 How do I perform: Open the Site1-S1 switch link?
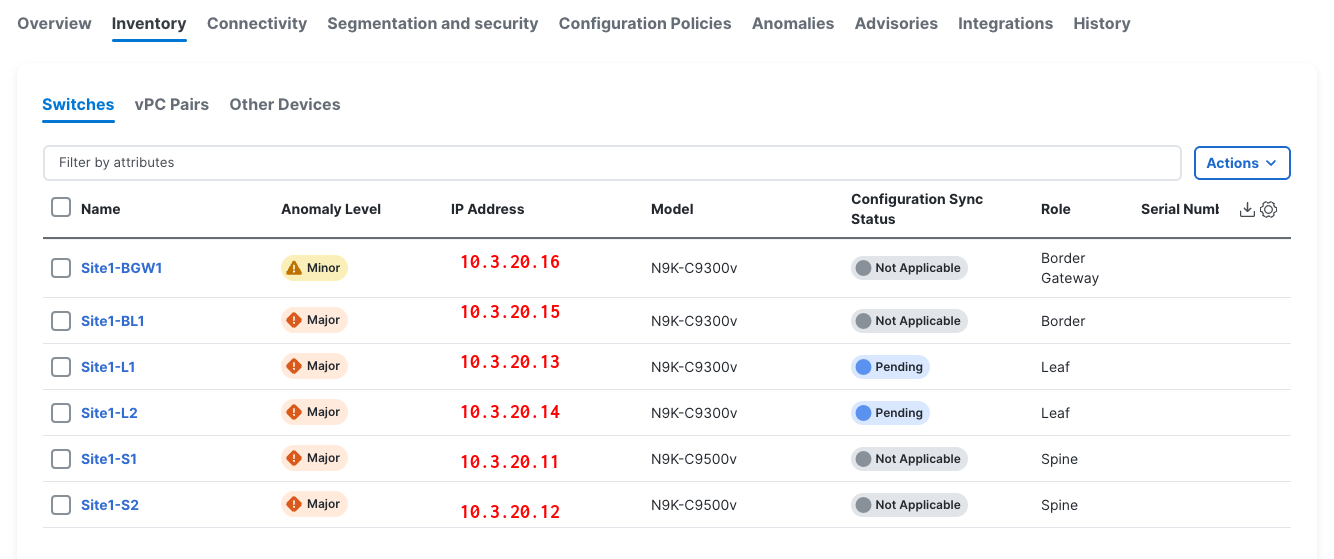109,459
